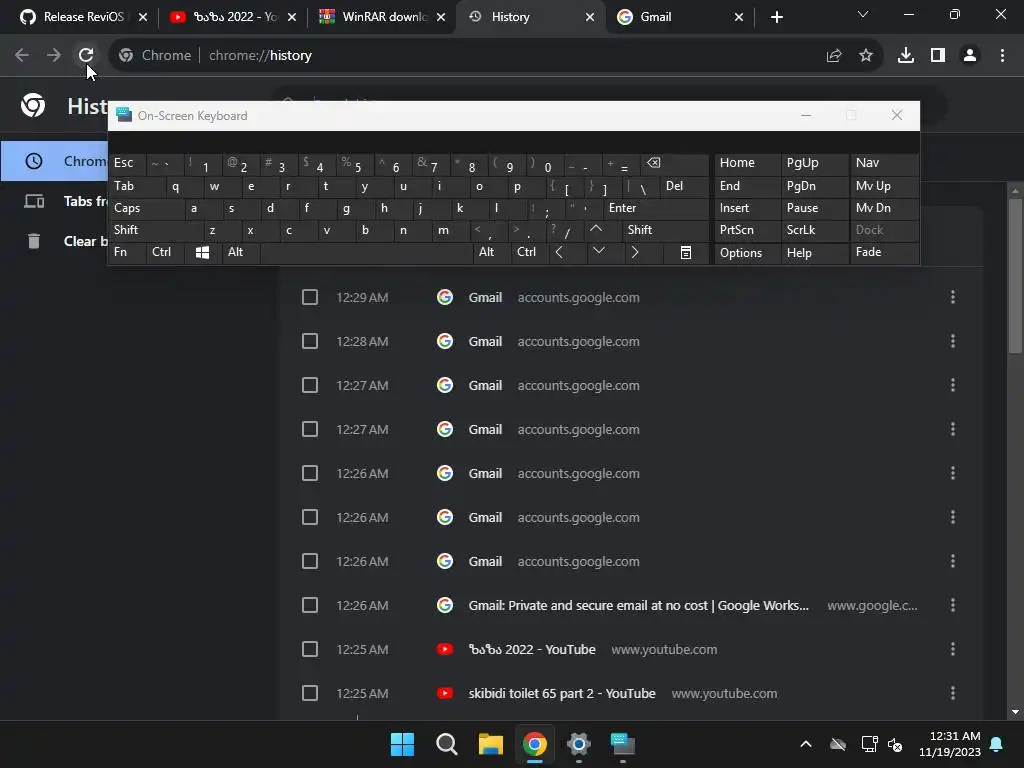Open more actions for 12:29 AM Gmail entry
1024x768 pixels.
[x=953, y=297]
